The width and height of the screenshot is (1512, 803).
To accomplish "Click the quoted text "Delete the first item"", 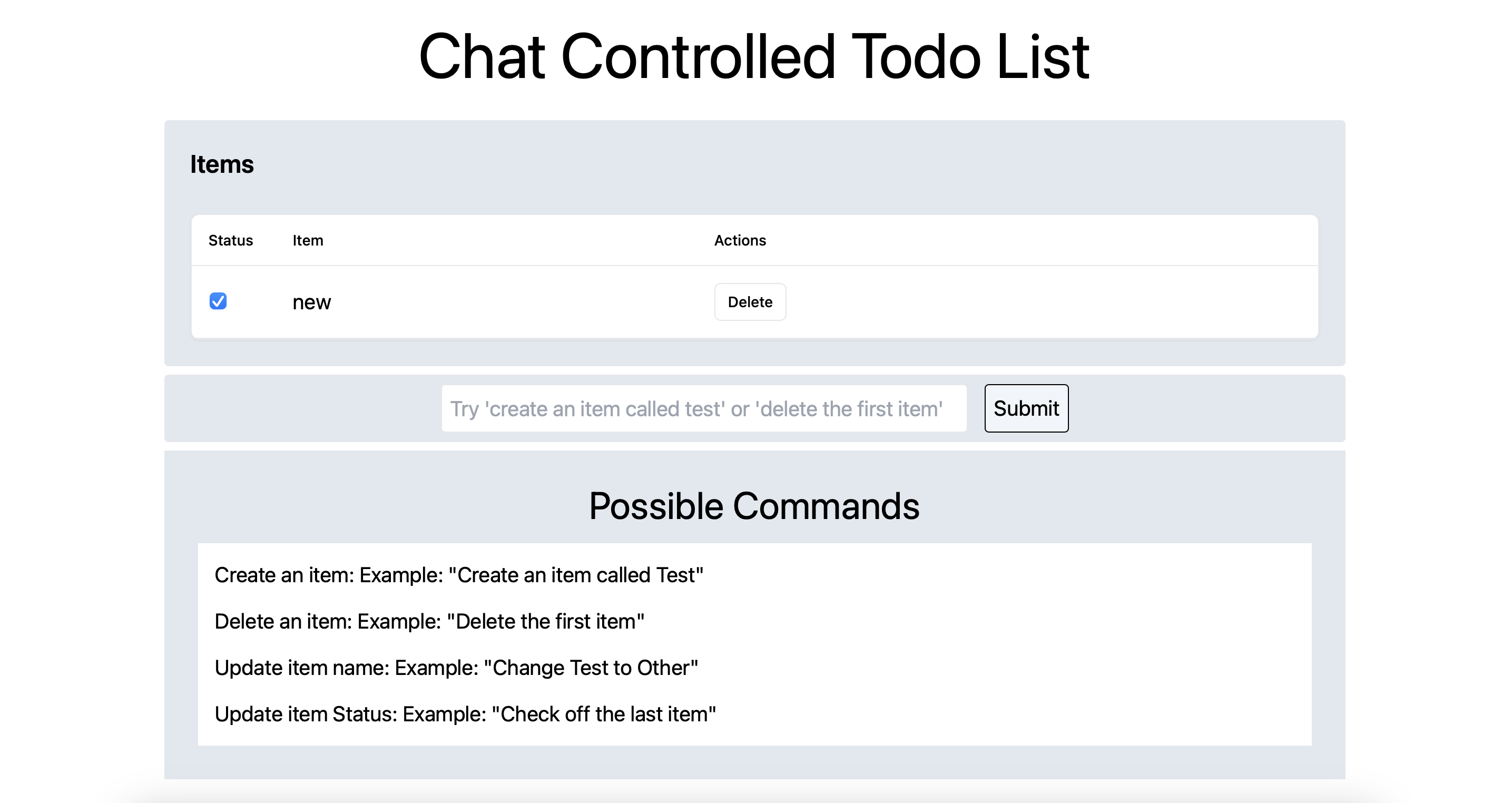I will pyautogui.click(x=546, y=622).
